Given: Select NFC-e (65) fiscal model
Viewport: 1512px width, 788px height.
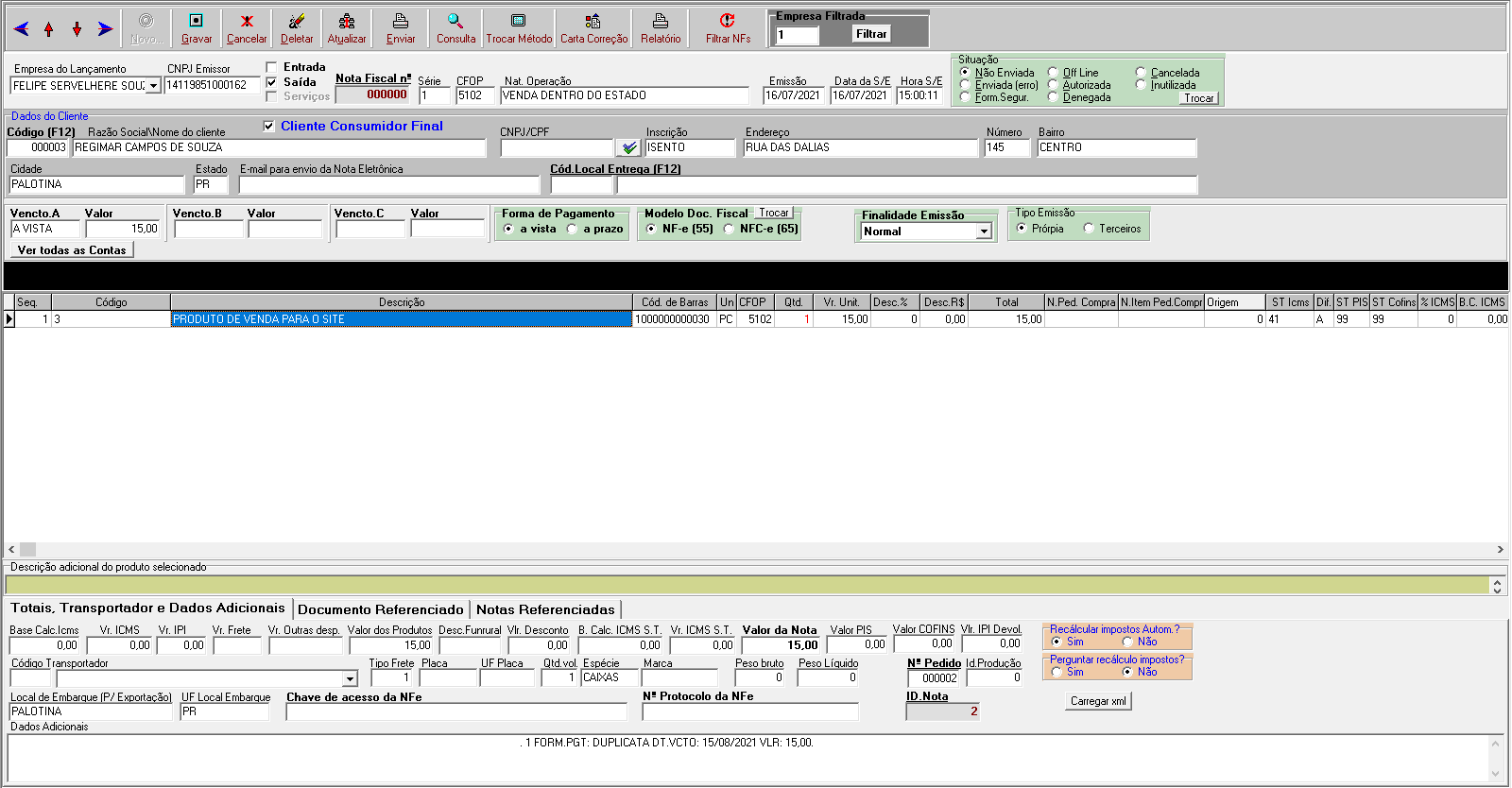Looking at the screenshot, I should point(730,229).
